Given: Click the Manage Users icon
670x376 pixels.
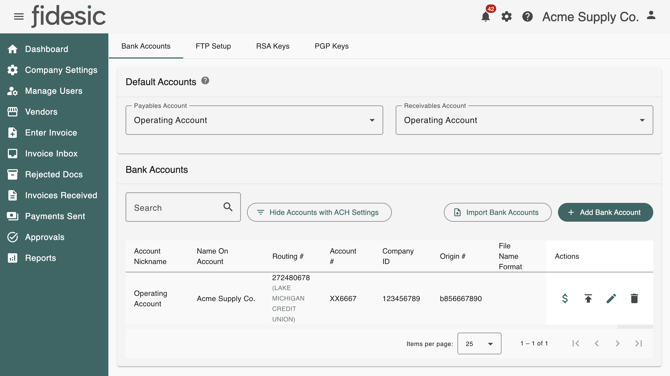Looking at the screenshot, I should 12,91.
